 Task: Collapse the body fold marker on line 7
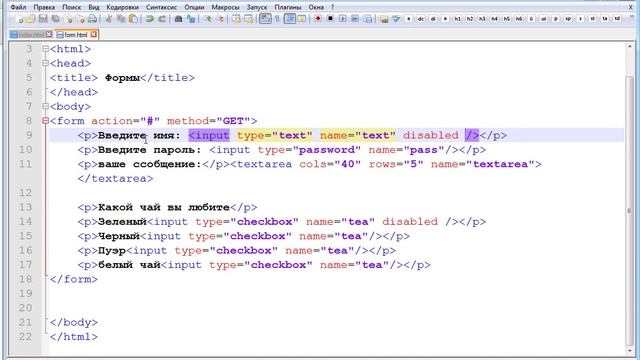pos(45,107)
